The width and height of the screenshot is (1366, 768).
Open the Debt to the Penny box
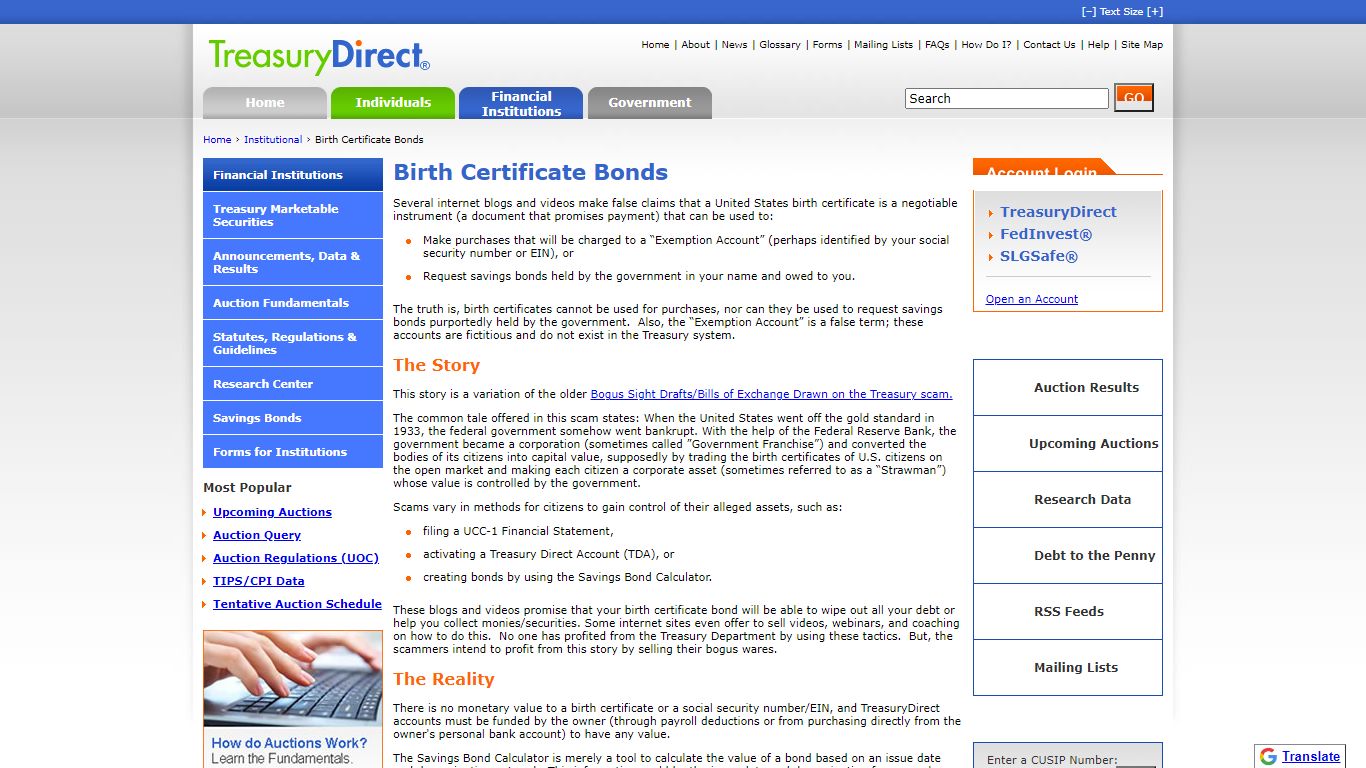click(x=1068, y=555)
